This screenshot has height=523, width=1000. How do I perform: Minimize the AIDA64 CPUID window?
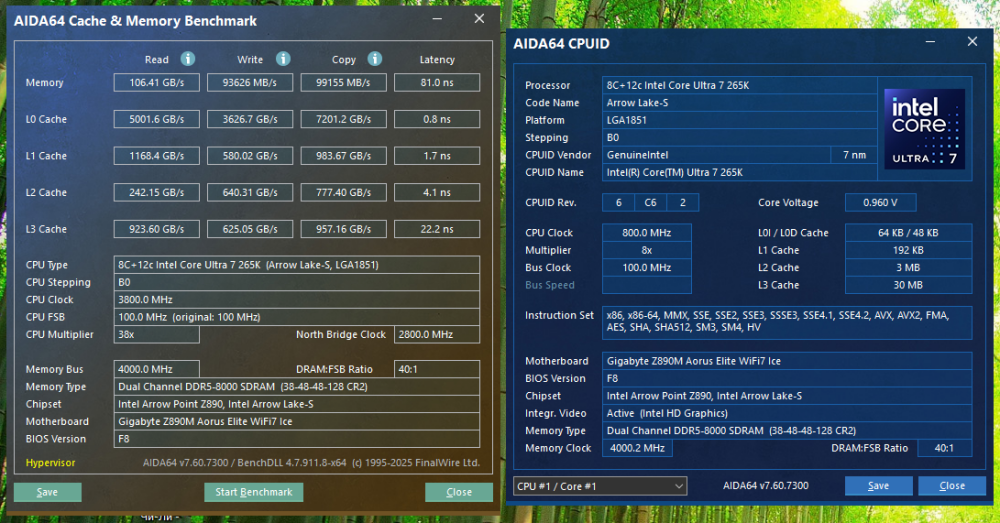coord(929,42)
